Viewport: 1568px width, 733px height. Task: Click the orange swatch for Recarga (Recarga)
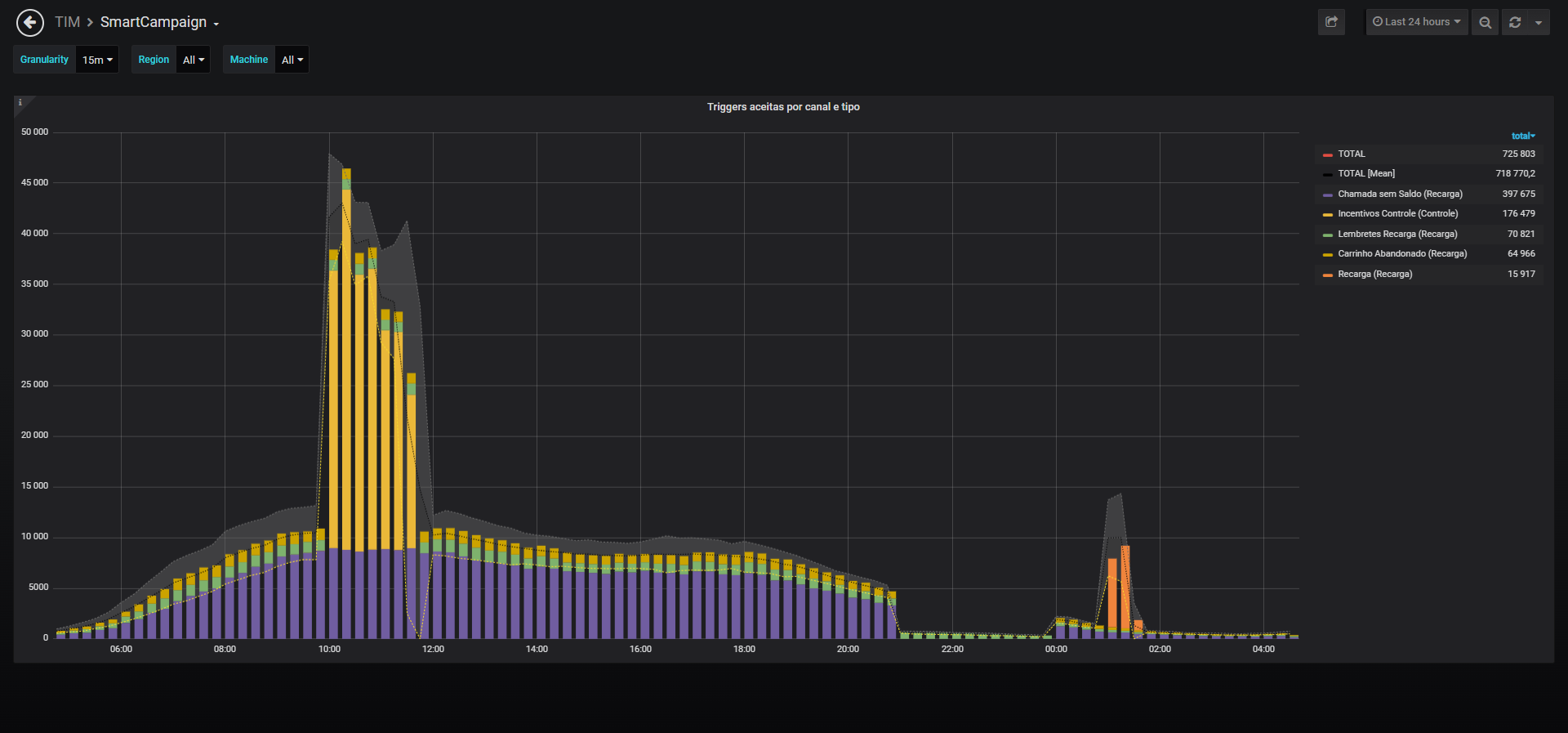point(1328,275)
